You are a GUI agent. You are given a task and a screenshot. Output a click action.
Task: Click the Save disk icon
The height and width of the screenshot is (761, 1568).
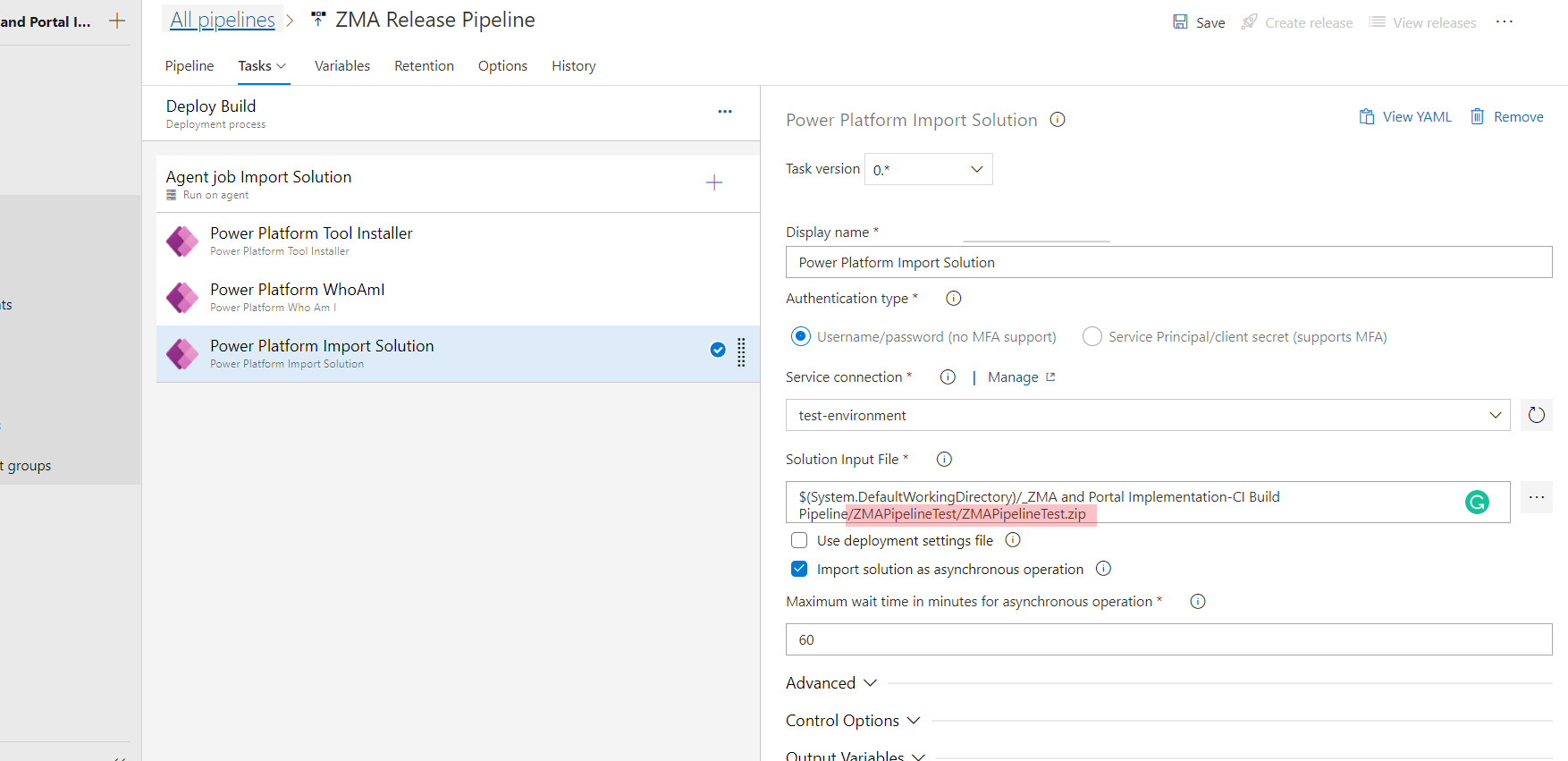pos(1180,22)
